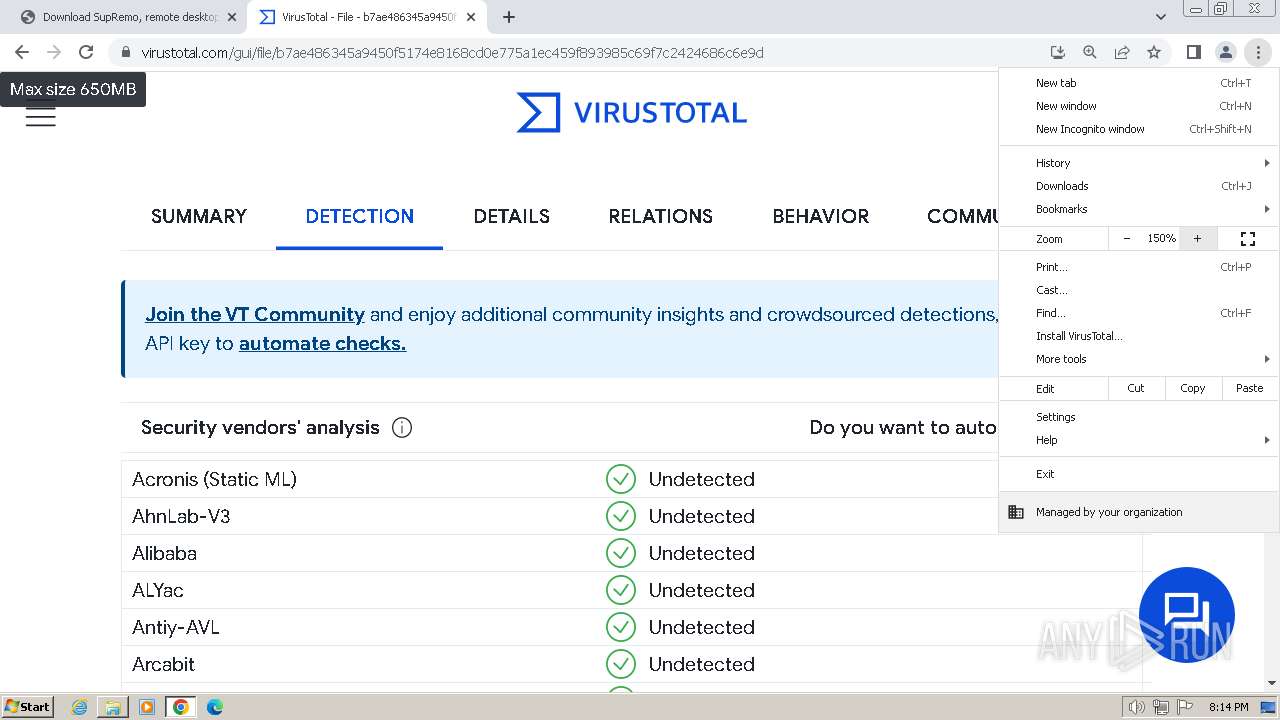1280x720 pixels.
Task: Toggle fullscreen from zoom row
Action: [x=1247, y=239]
